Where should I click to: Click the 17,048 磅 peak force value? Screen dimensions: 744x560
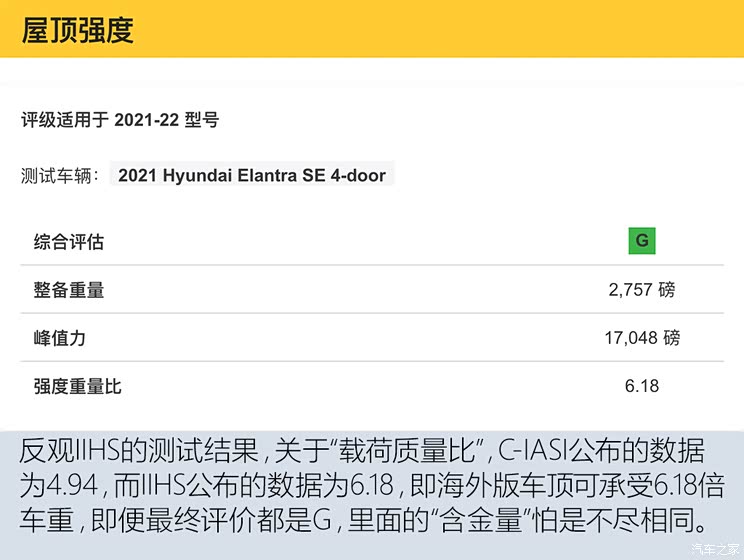click(641, 338)
